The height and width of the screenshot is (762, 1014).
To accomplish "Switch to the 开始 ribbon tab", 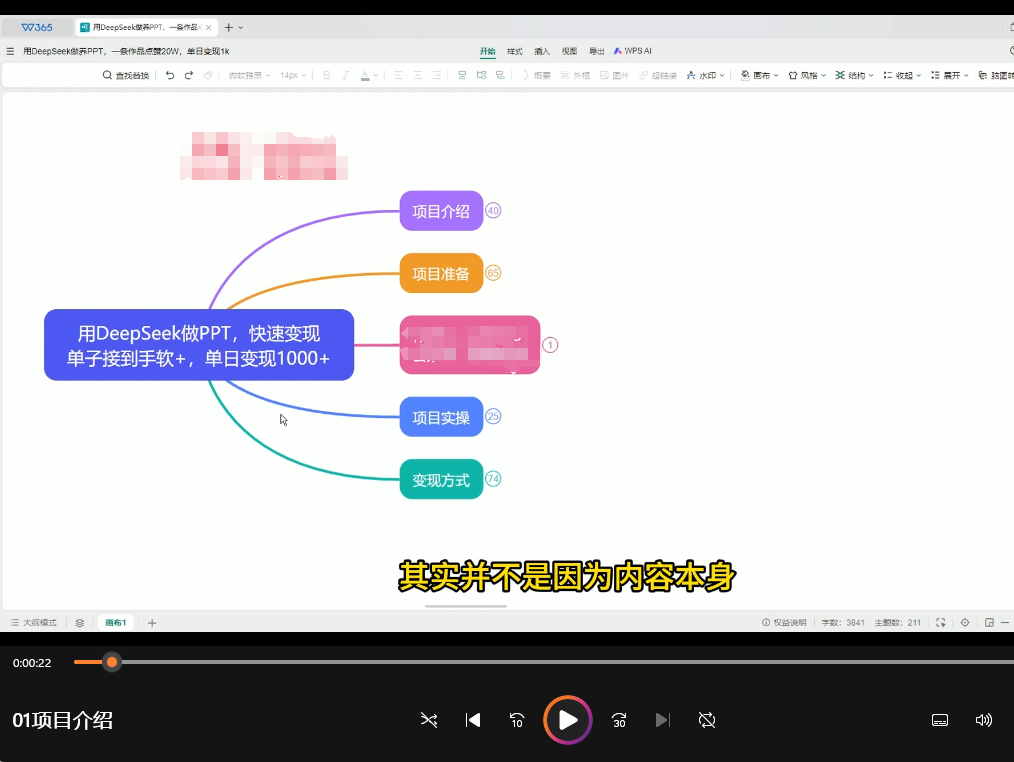I will pyautogui.click(x=488, y=51).
